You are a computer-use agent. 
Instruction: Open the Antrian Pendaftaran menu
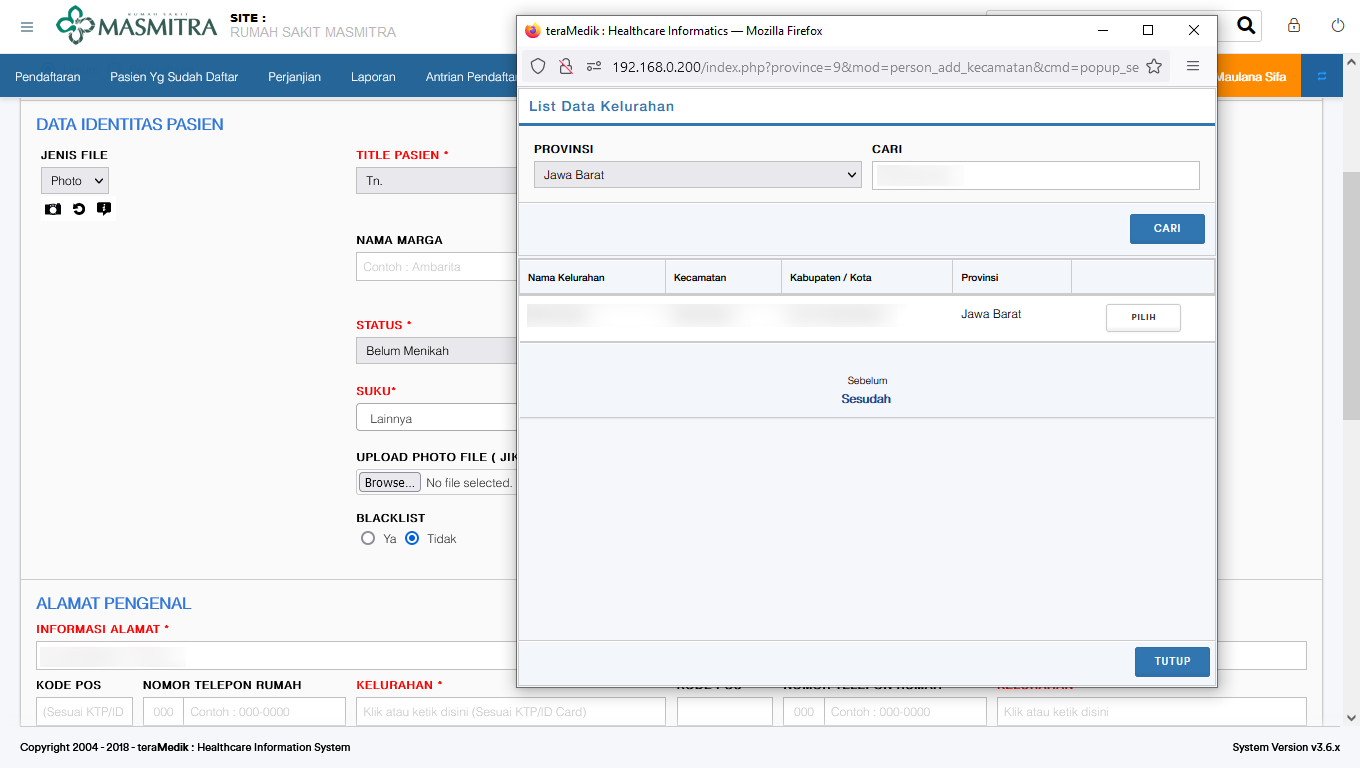(x=470, y=76)
